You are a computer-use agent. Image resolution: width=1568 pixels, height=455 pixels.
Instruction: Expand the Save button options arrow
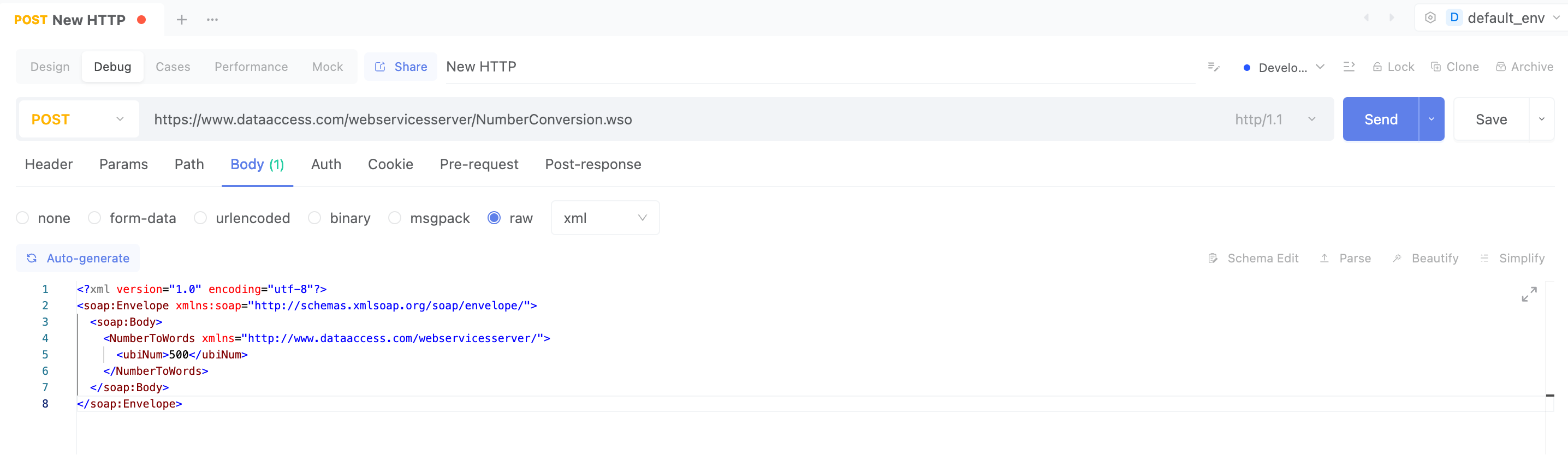point(1541,119)
